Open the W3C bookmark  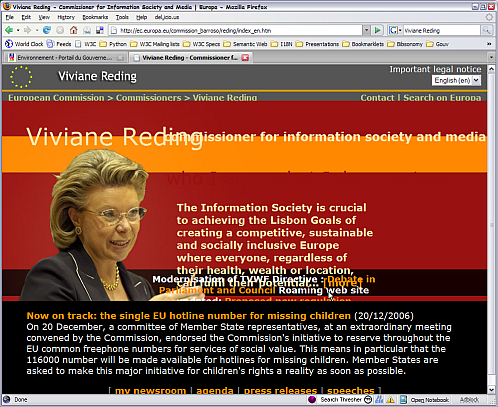tap(86, 44)
